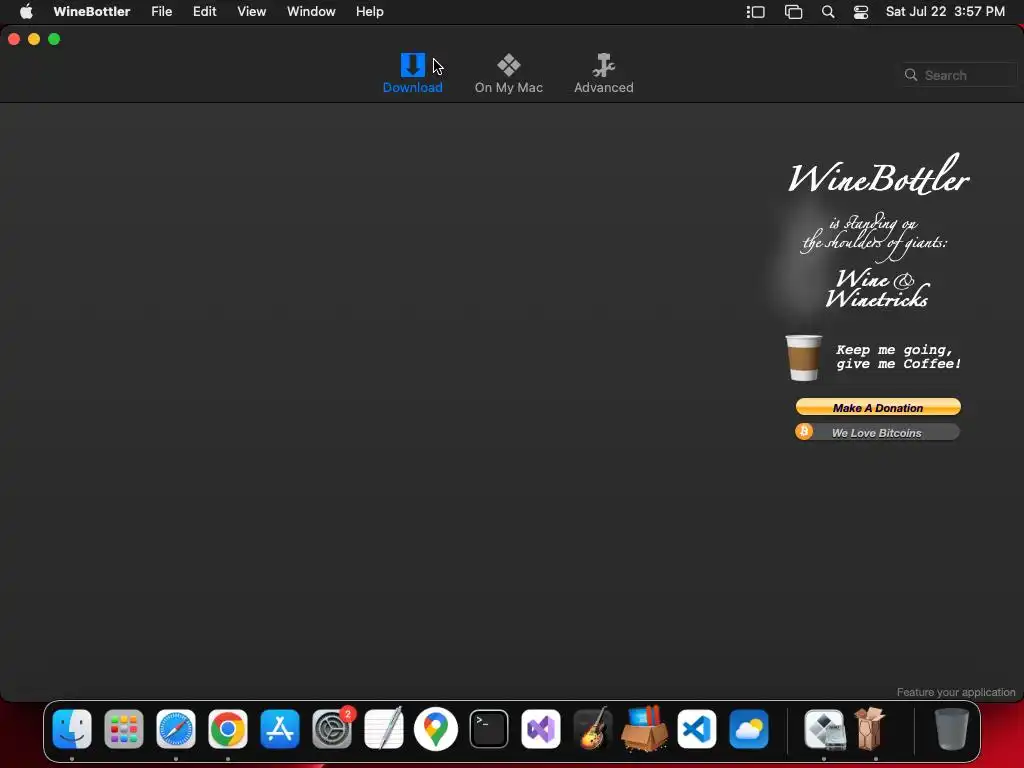Click the Download arrow icon
The width and height of the screenshot is (1024, 768).
[x=413, y=65]
